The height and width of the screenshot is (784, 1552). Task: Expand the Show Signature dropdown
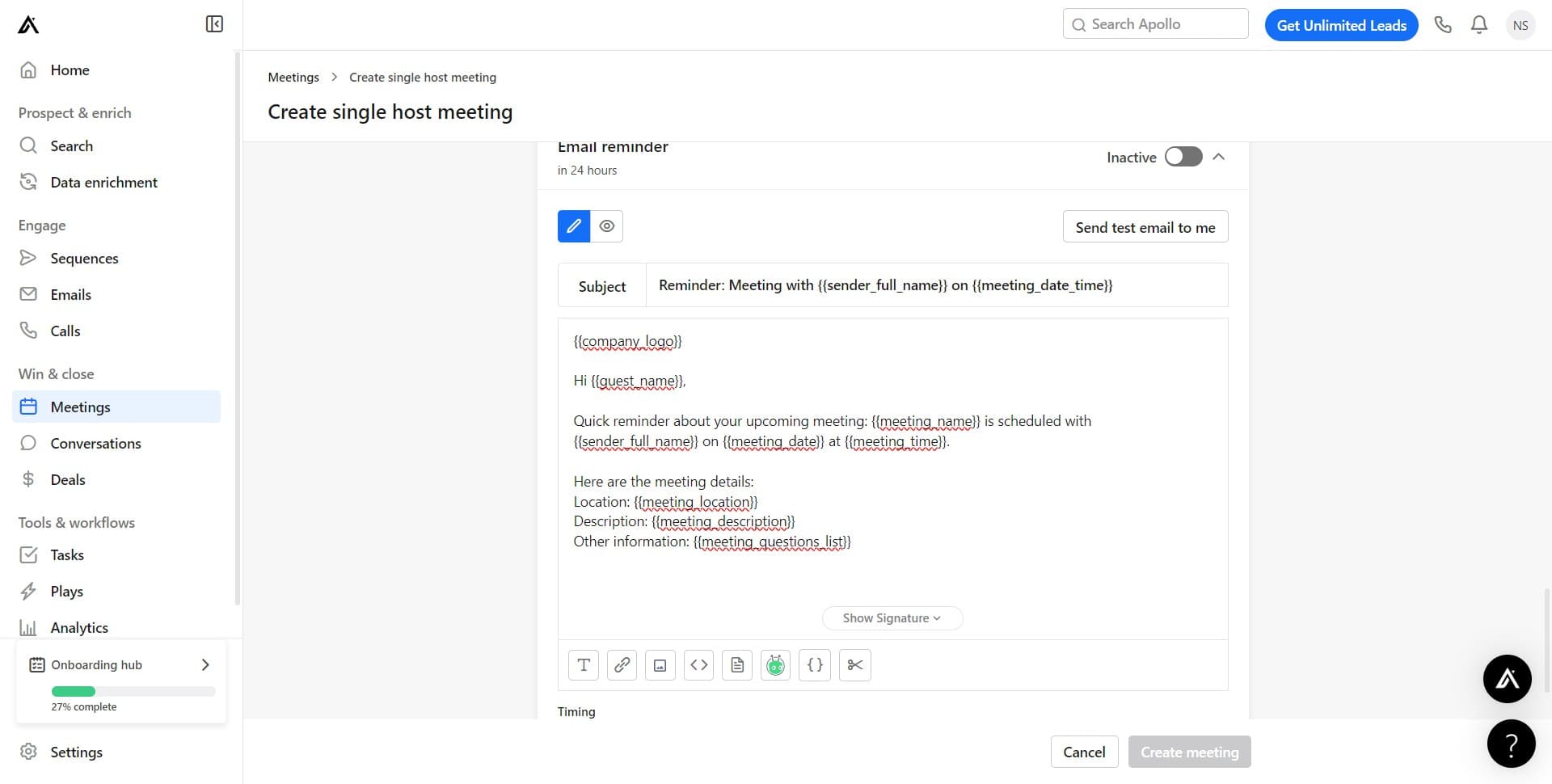pos(892,618)
